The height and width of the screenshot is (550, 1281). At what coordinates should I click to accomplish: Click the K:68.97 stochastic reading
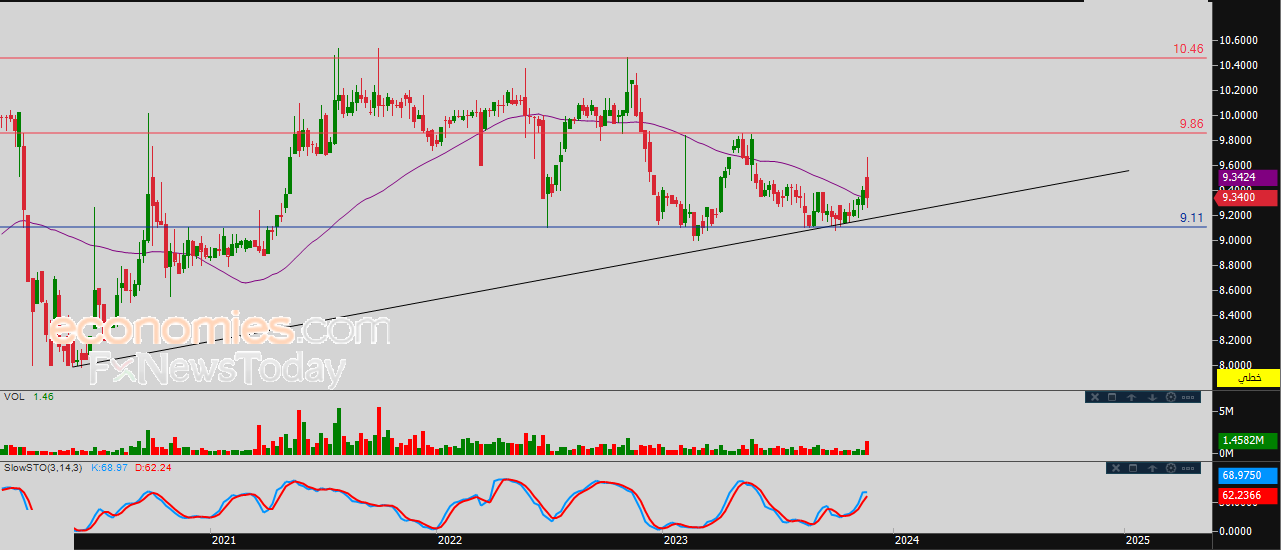(x=111, y=467)
